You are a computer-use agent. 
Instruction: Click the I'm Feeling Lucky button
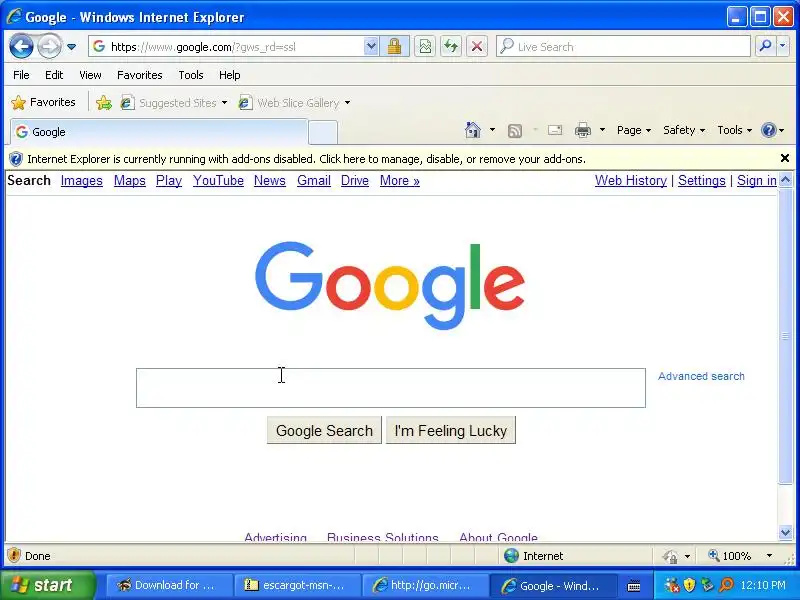(x=451, y=430)
